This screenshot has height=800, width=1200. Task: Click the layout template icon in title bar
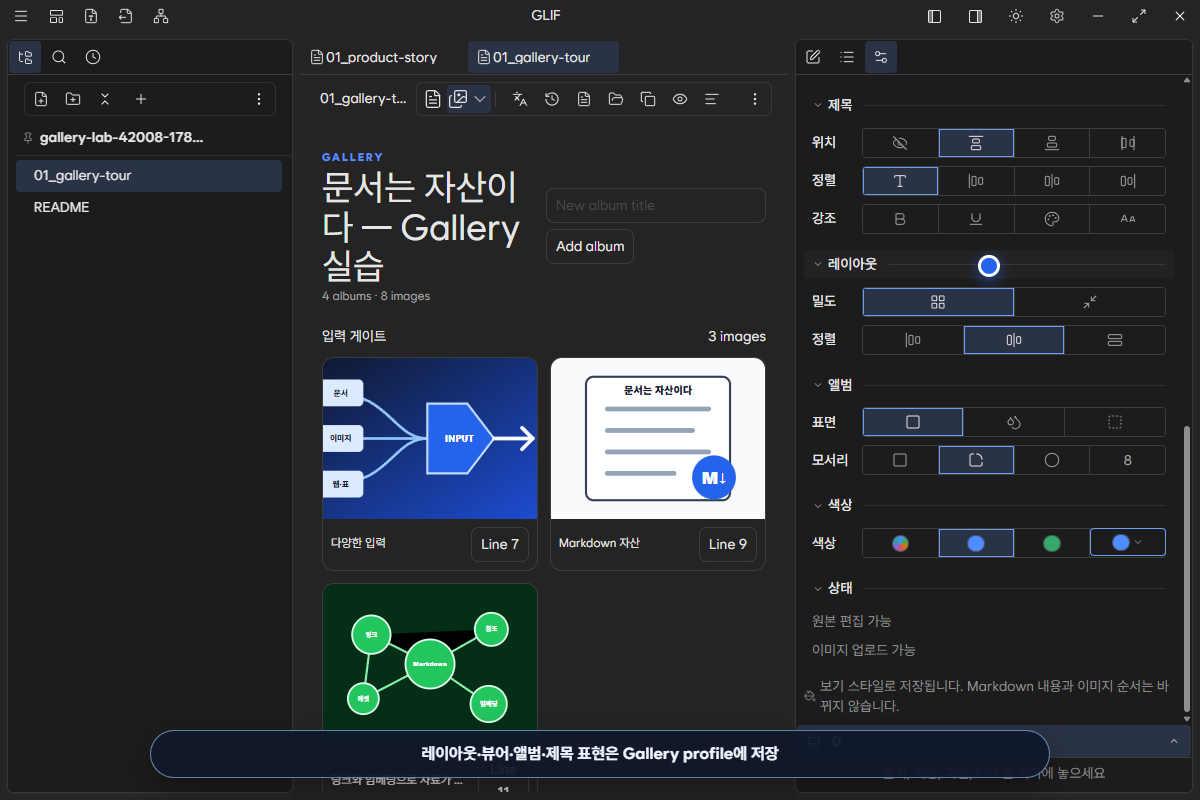[x=57, y=16]
